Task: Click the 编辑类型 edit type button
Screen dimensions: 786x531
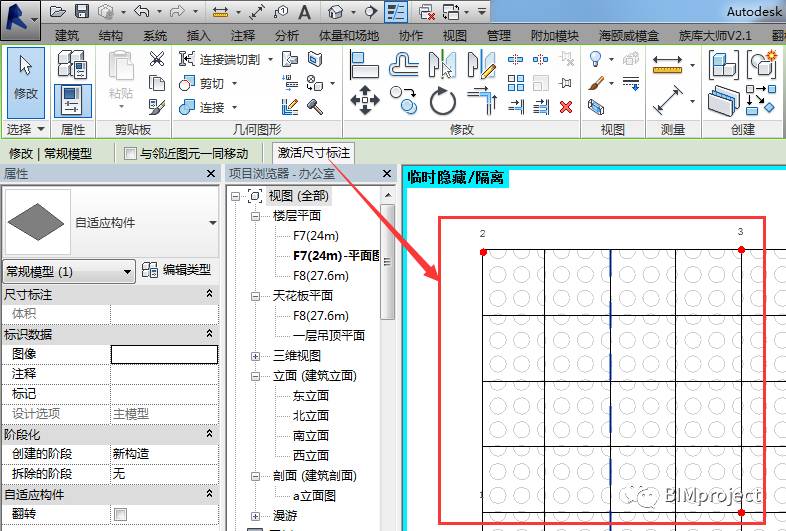Action: click(176, 270)
